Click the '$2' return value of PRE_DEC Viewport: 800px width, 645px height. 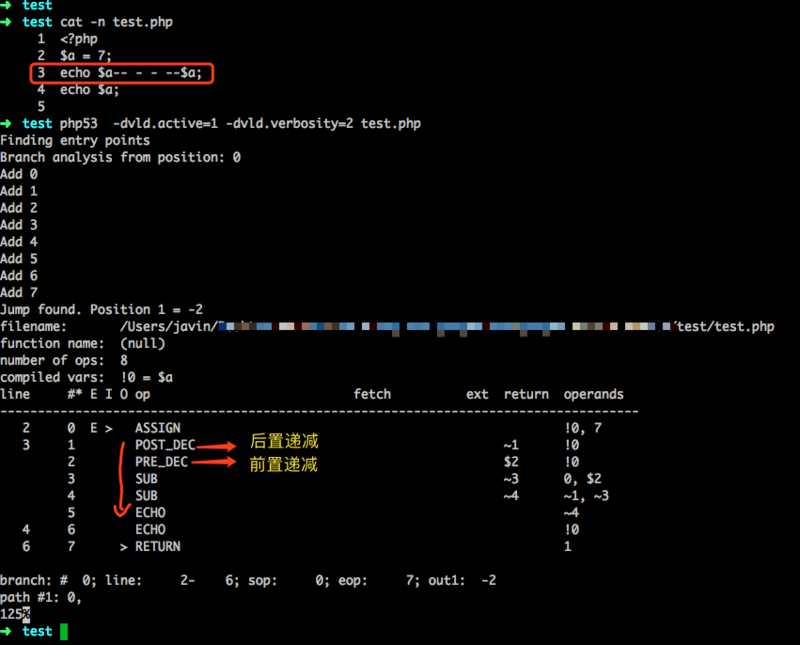point(511,462)
